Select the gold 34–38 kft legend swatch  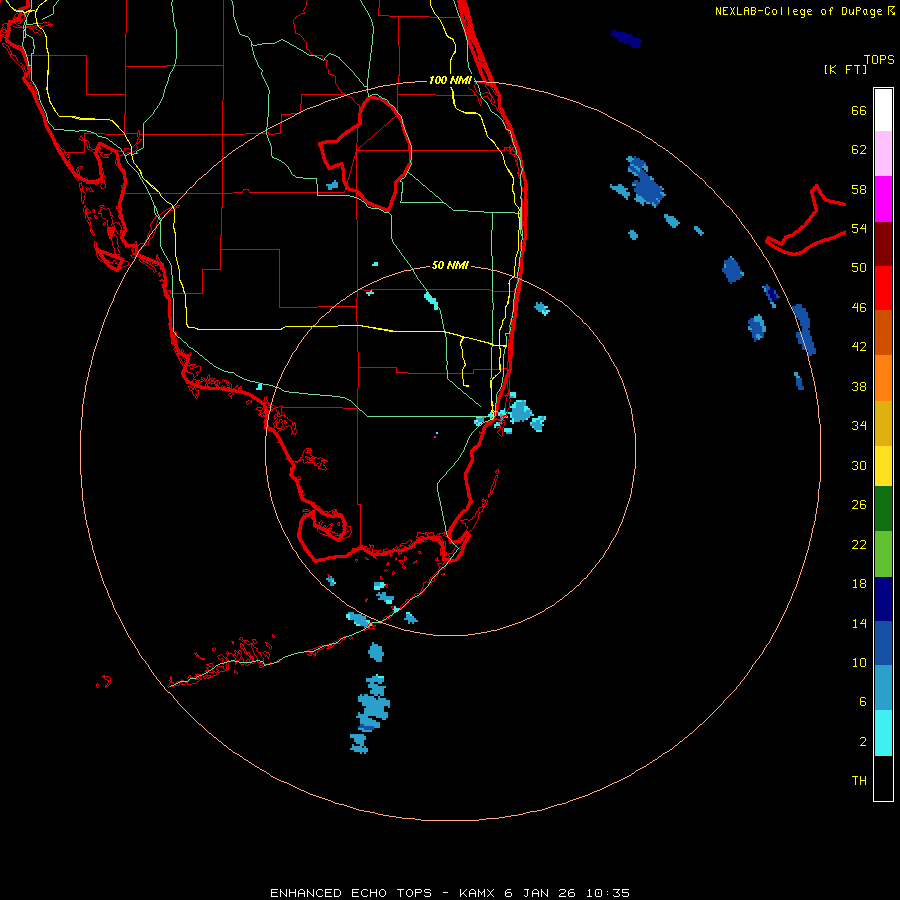pos(883,423)
